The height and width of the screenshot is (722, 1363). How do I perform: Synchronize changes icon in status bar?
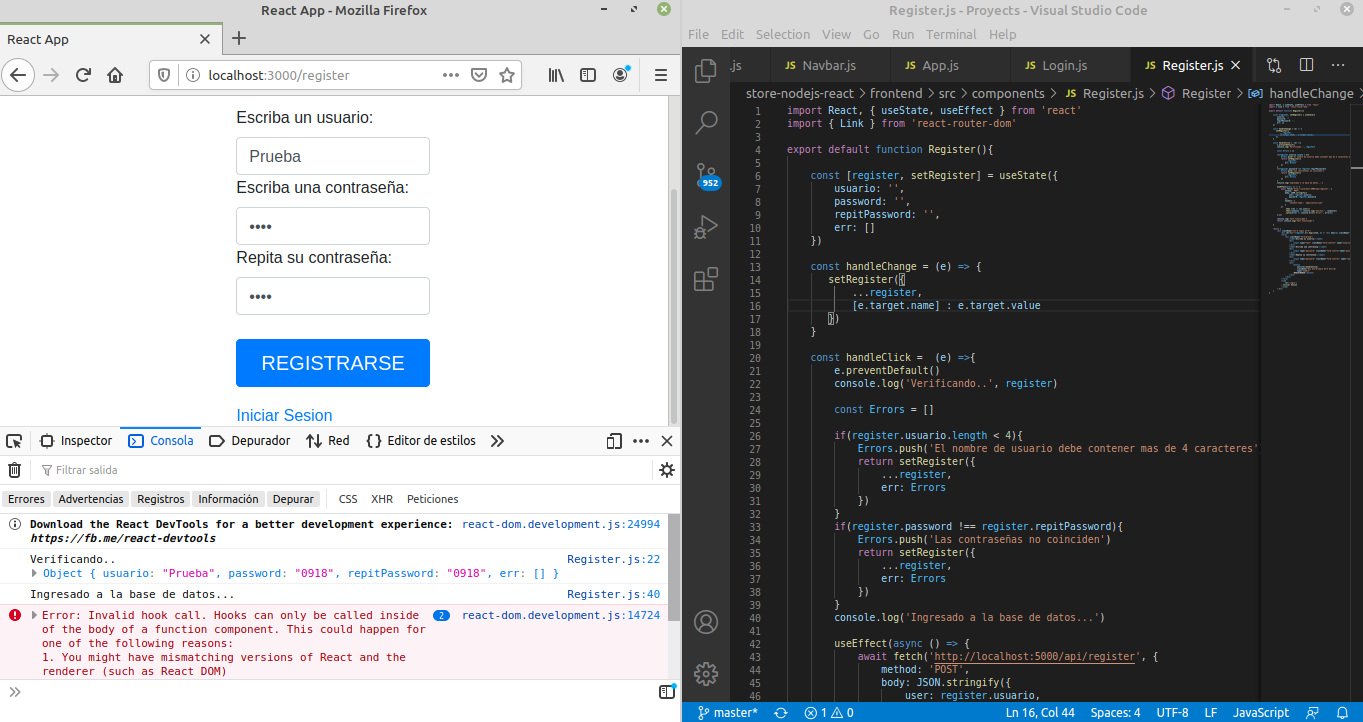[x=781, y=713]
